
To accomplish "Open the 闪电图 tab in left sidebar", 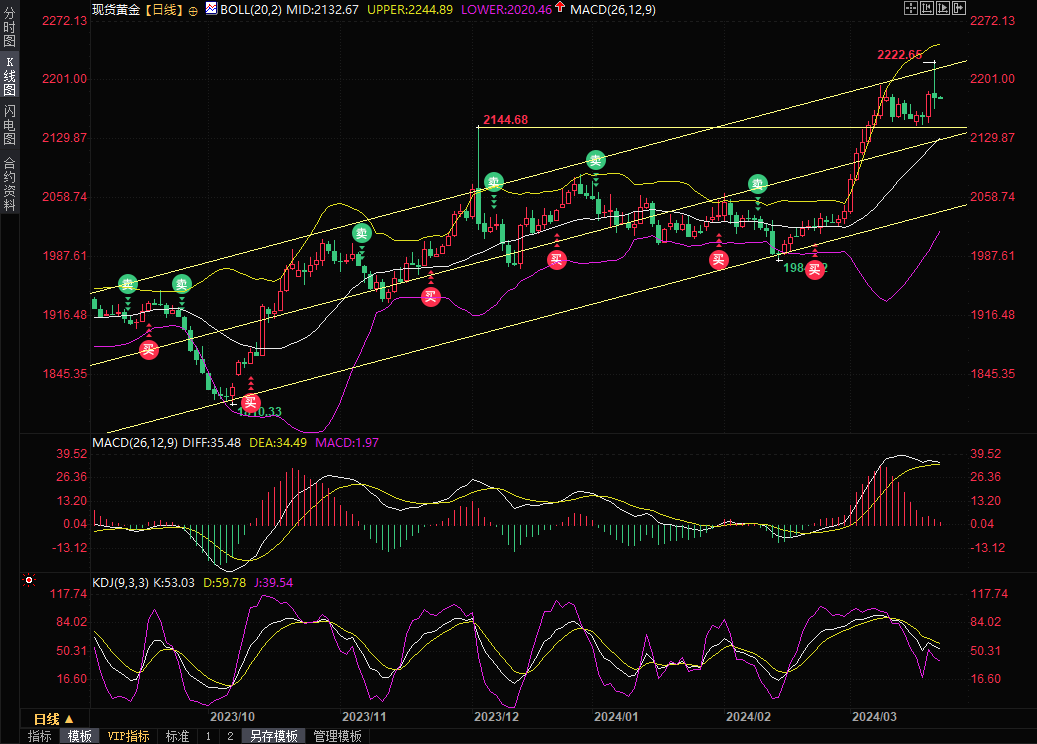I will (x=9, y=125).
